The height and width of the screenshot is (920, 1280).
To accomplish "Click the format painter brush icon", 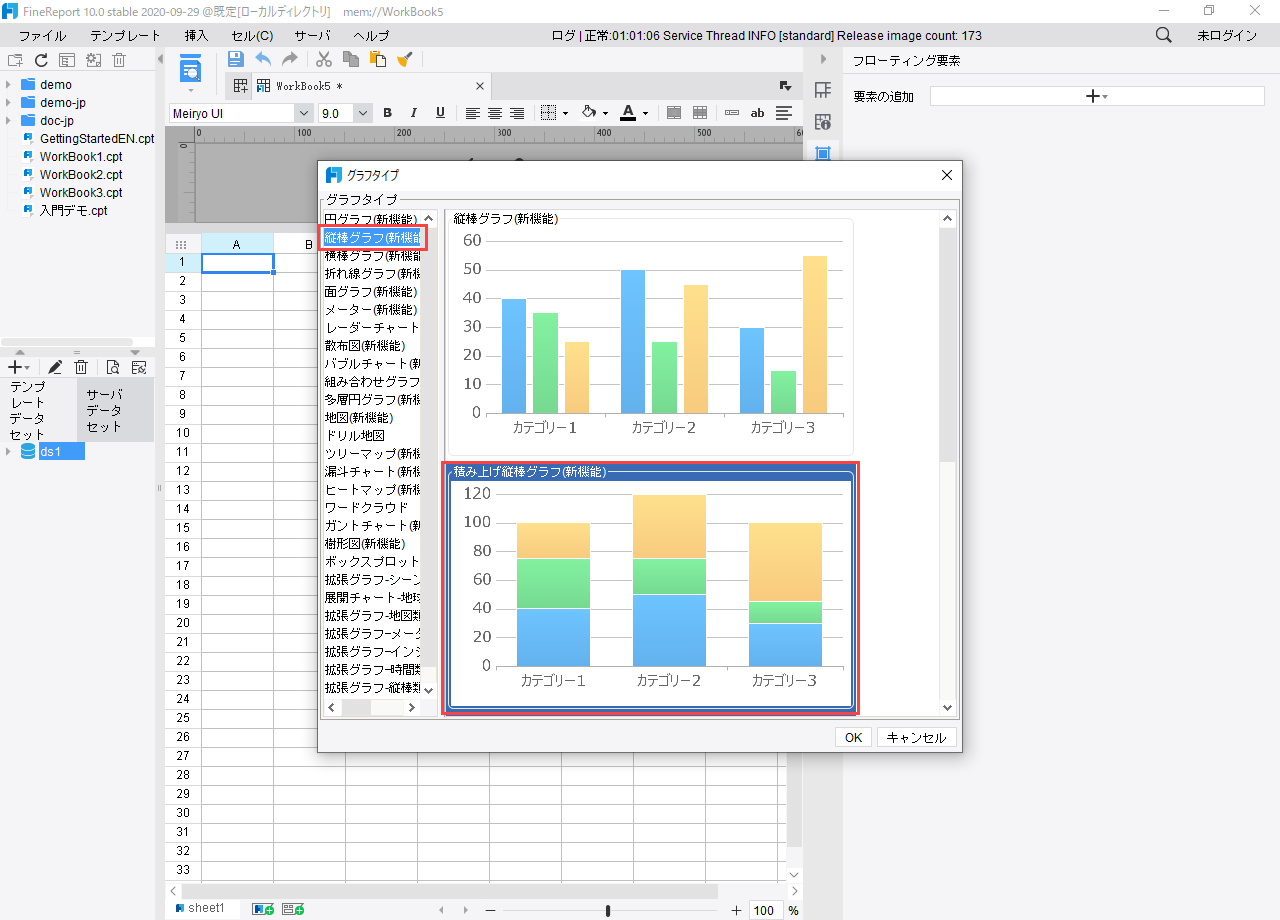I will click(x=404, y=59).
